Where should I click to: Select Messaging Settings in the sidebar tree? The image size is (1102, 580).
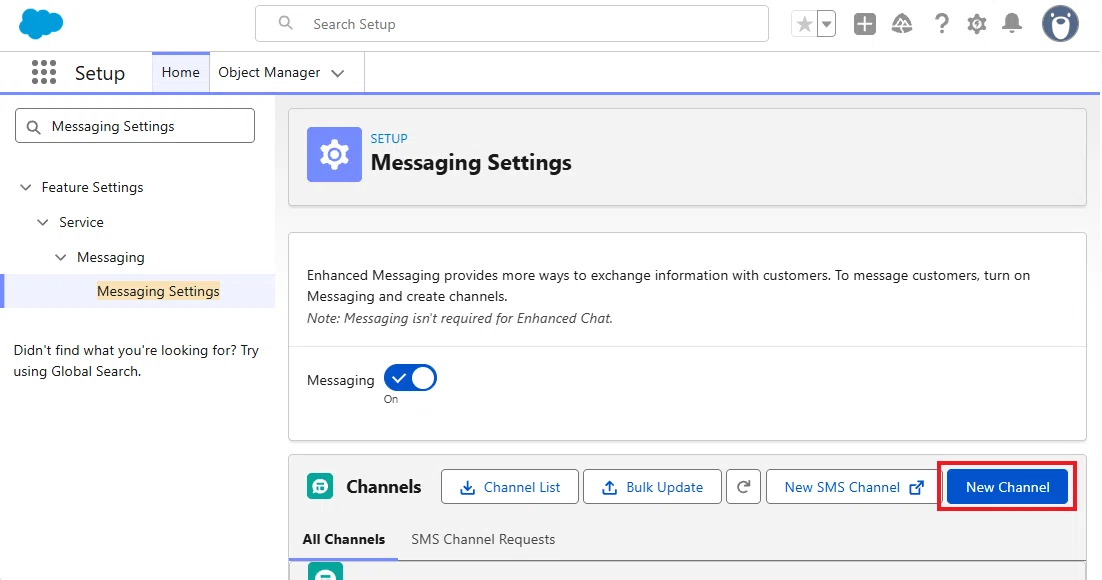tap(158, 291)
